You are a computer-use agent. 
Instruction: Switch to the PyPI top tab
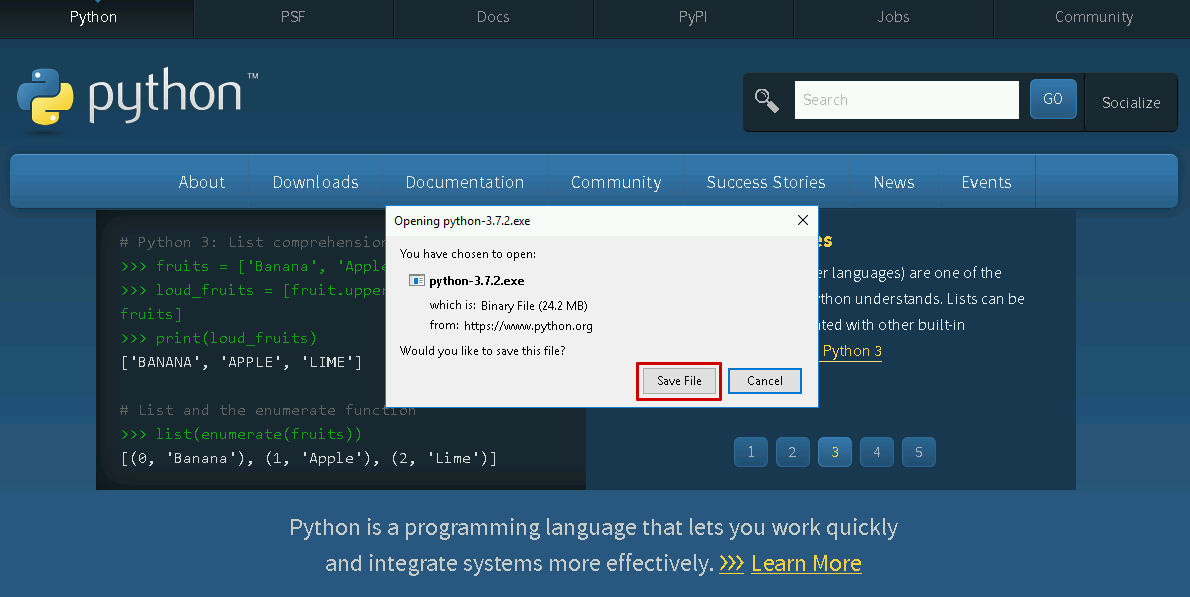pos(692,17)
